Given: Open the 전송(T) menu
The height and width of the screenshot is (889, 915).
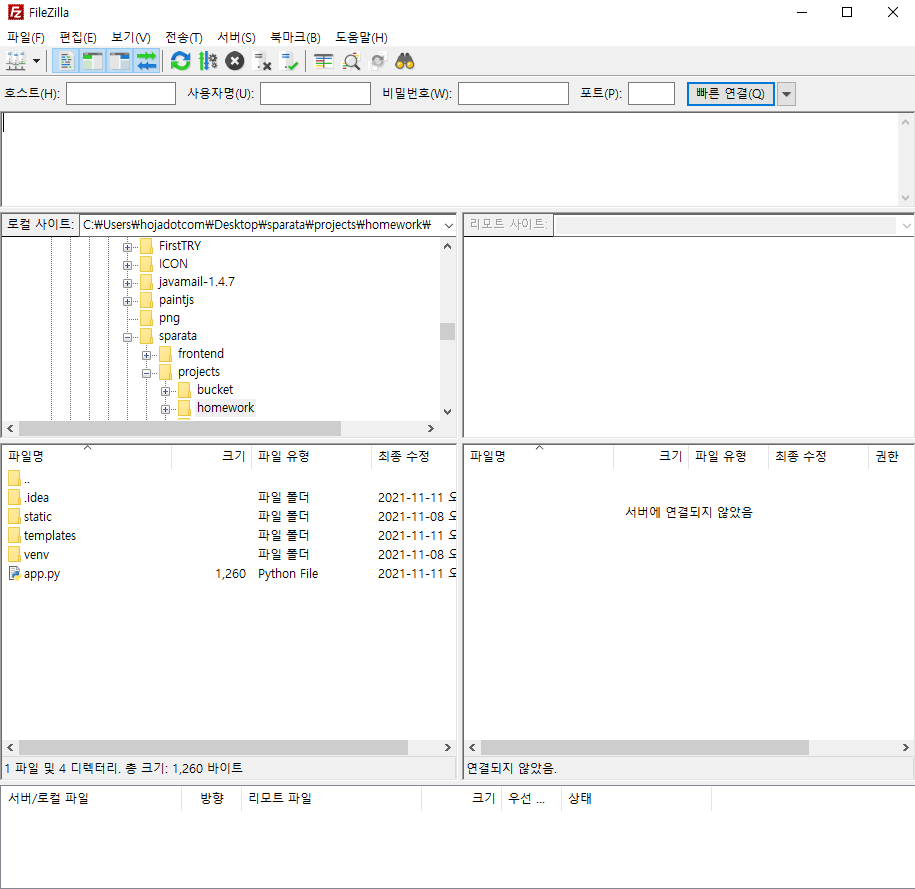Looking at the screenshot, I should [184, 37].
